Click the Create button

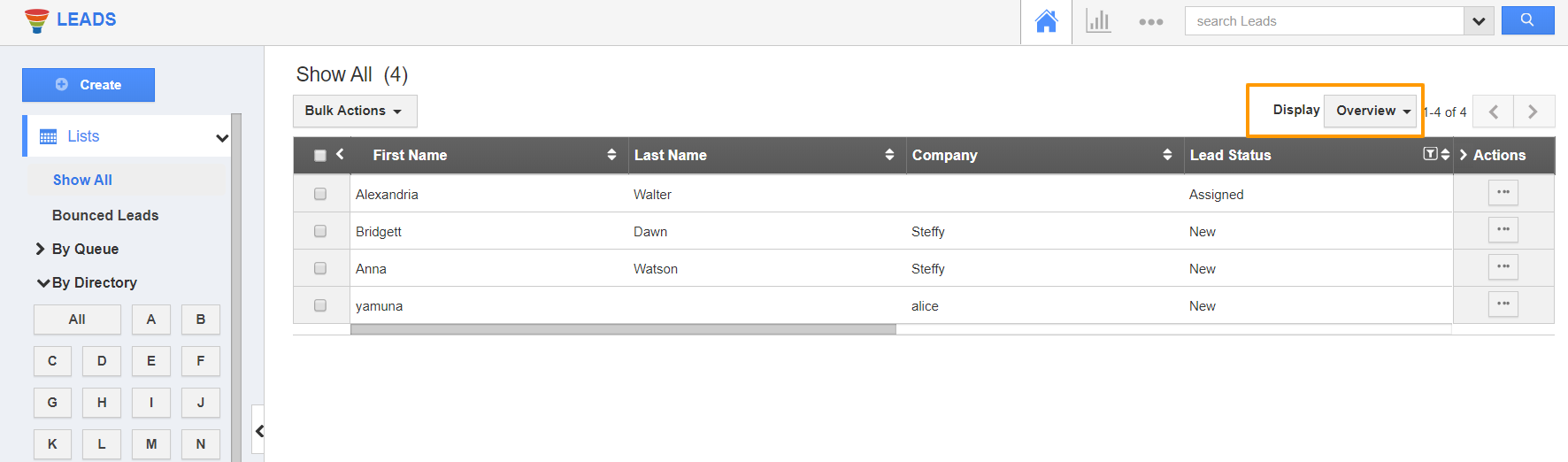(88, 85)
